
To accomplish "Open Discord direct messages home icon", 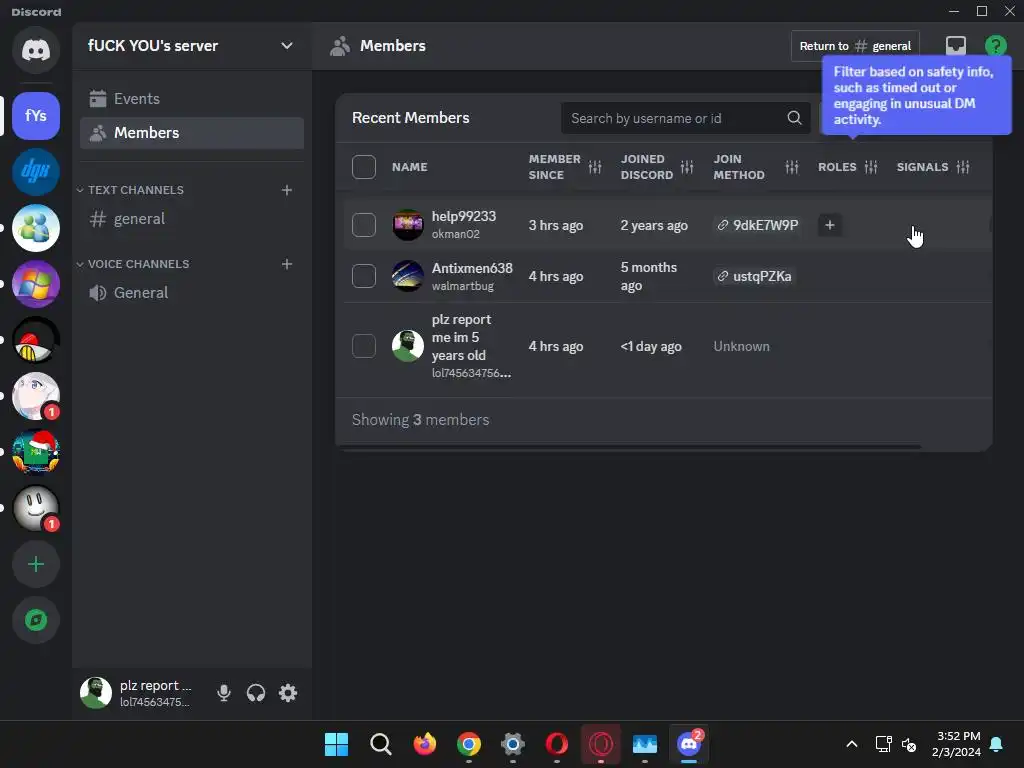I will [36, 50].
